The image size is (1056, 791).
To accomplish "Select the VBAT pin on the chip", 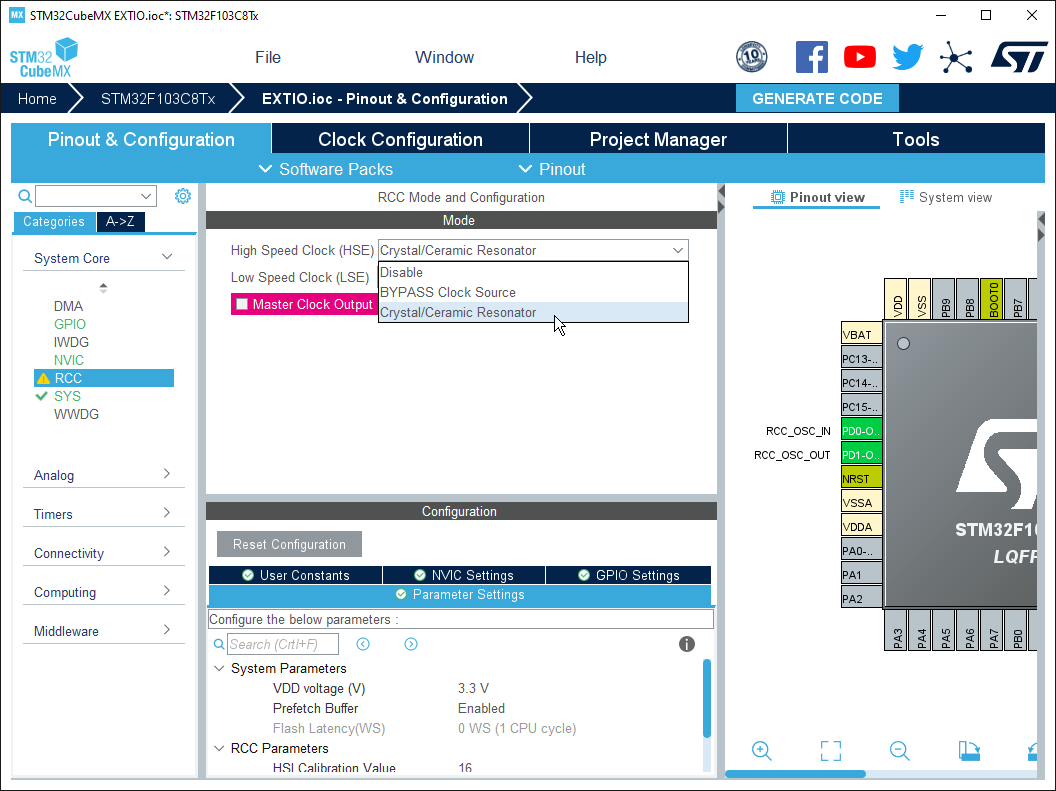I will (861, 335).
